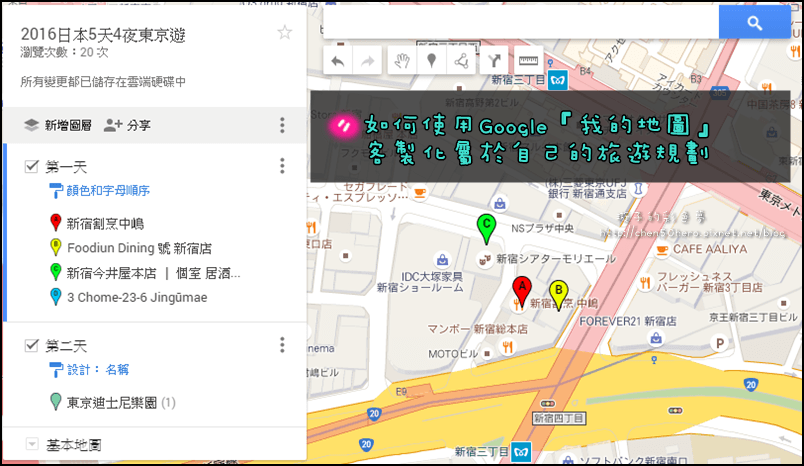
Task: Open the 第二天 layer options menu
Action: tap(282, 345)
